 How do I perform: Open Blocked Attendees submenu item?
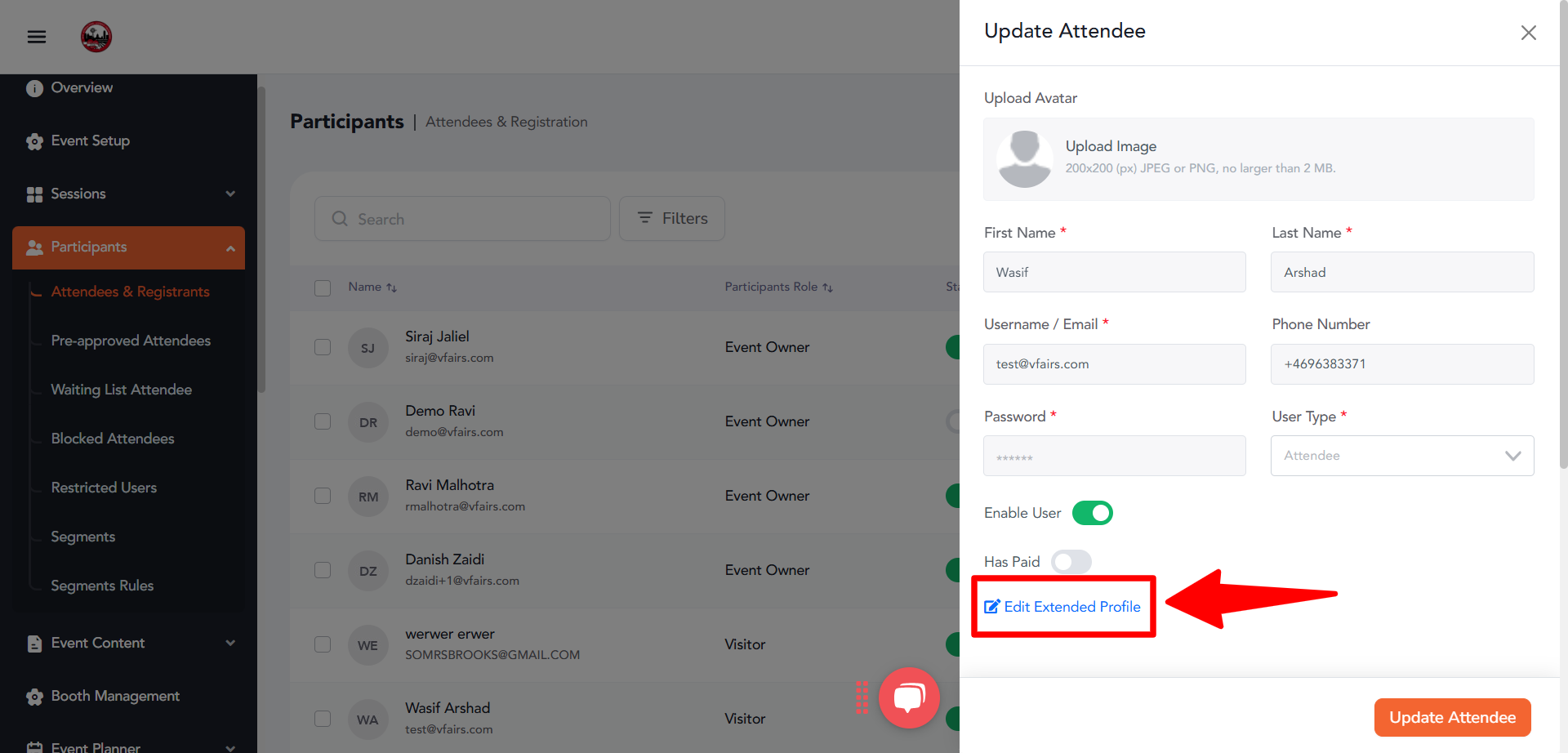[x=113, y=439]
